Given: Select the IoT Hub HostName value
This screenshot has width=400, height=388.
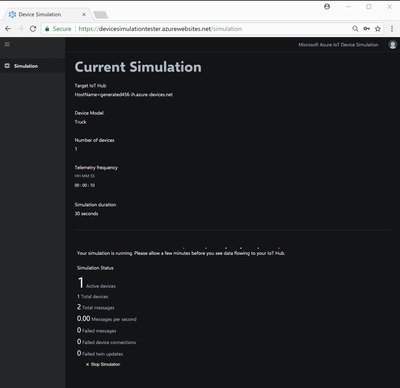Looking at the screenshot, I should pos(124,95).
